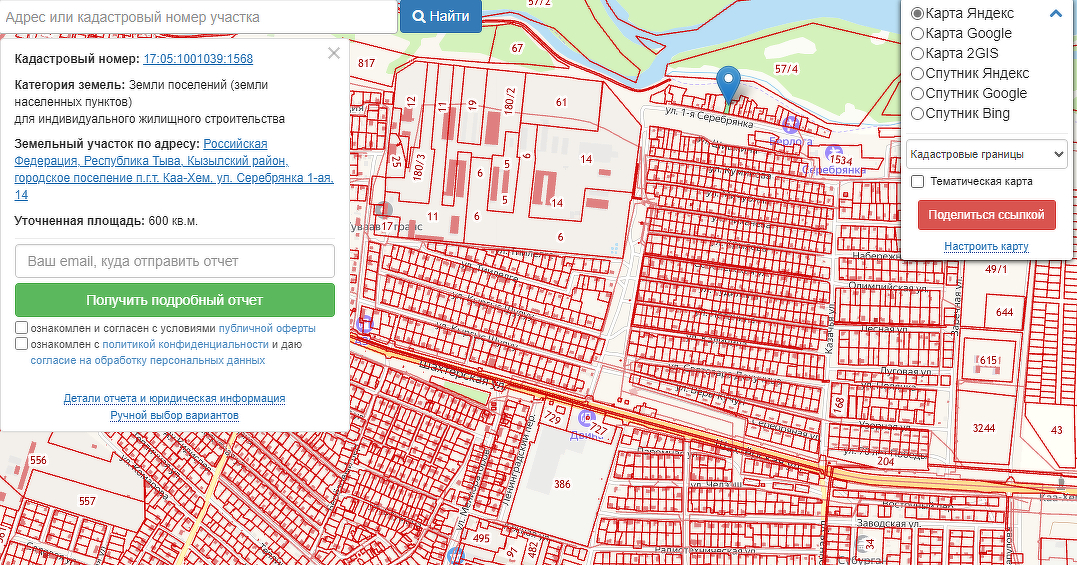The image size is (1077, 565).
Task: Check the privacy policy consent checkbox
Action: [21, 344]
